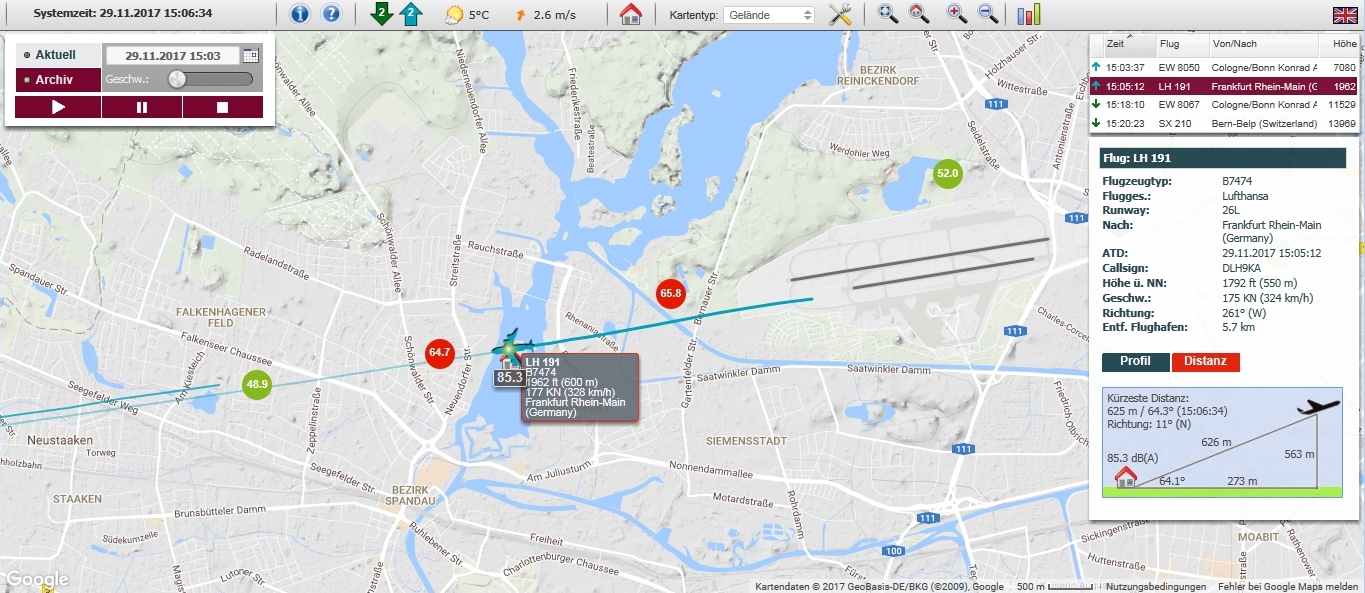The width and height of the screenshot is (1365, 593).
Task: Click the 65.8 noise monitor marker
Action: (x=670, y=294)
